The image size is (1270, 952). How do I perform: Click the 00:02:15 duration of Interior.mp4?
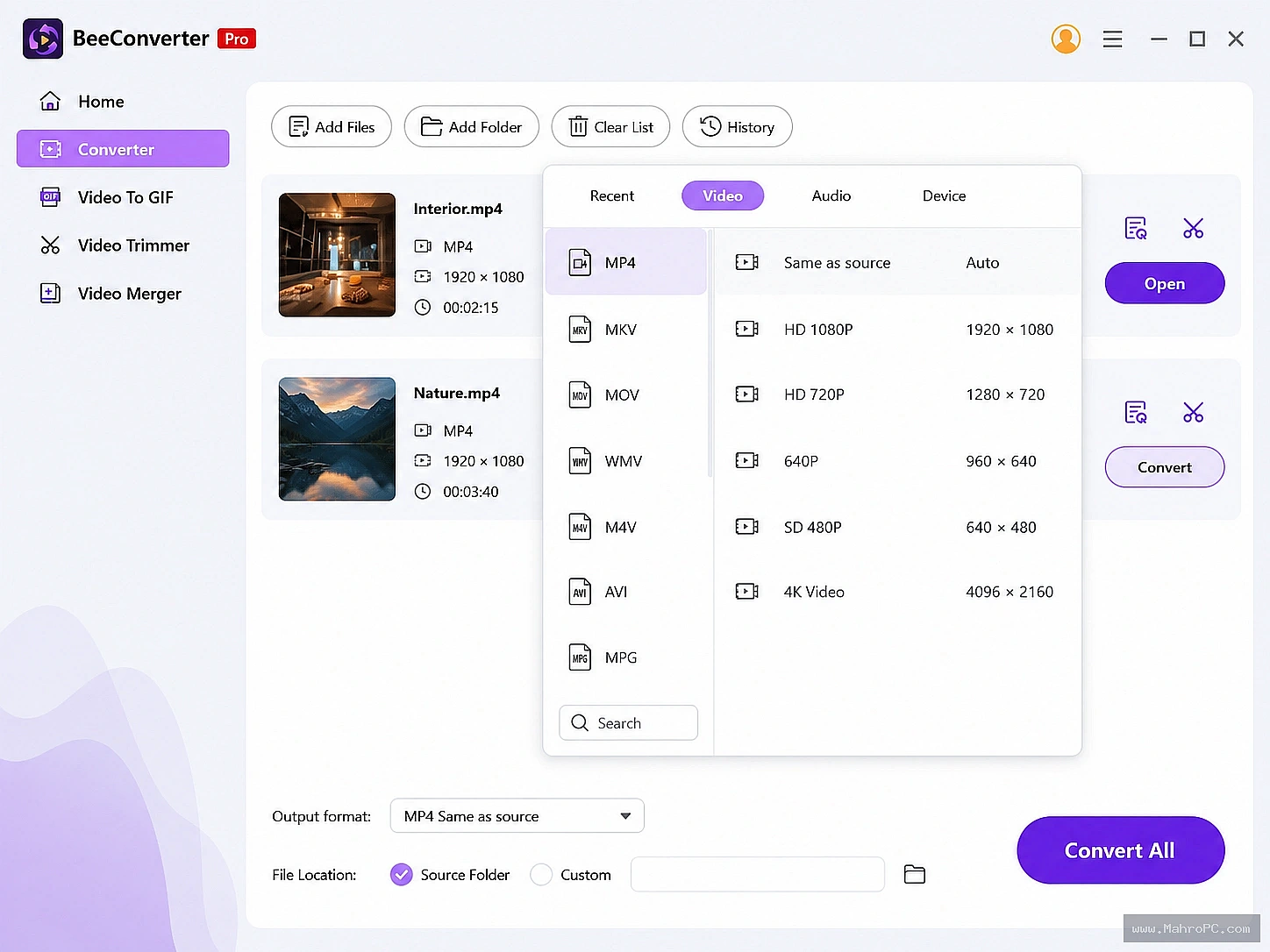coord(471,308)
